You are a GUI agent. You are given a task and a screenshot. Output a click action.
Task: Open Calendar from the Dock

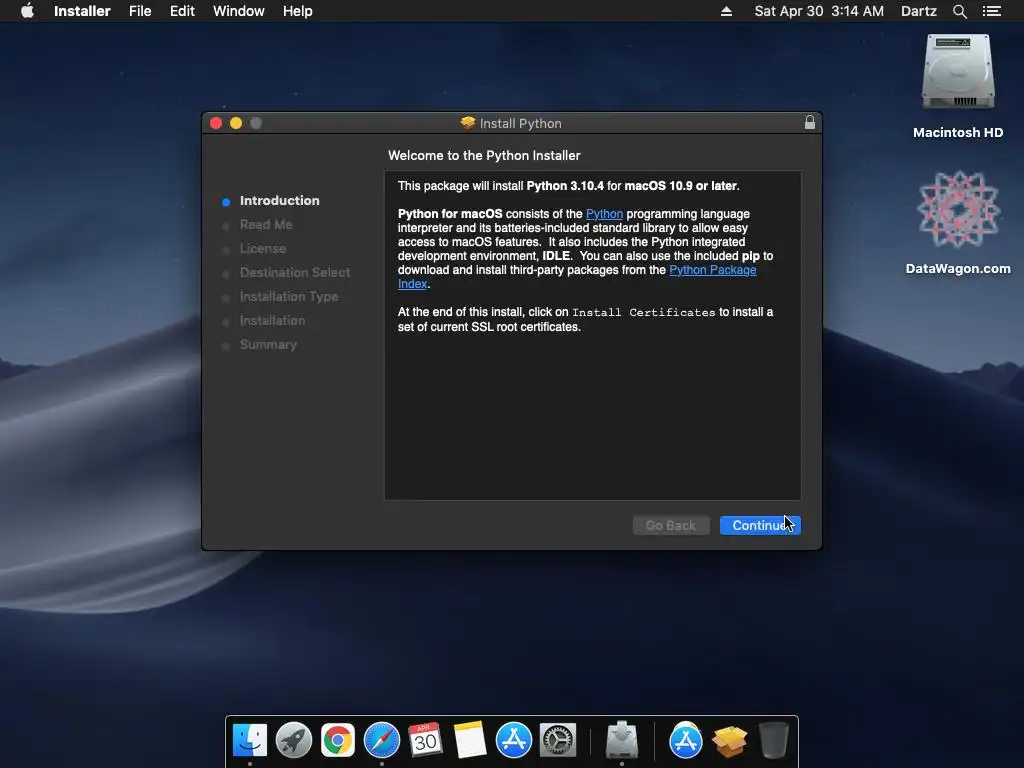click(x=425, y=740)
